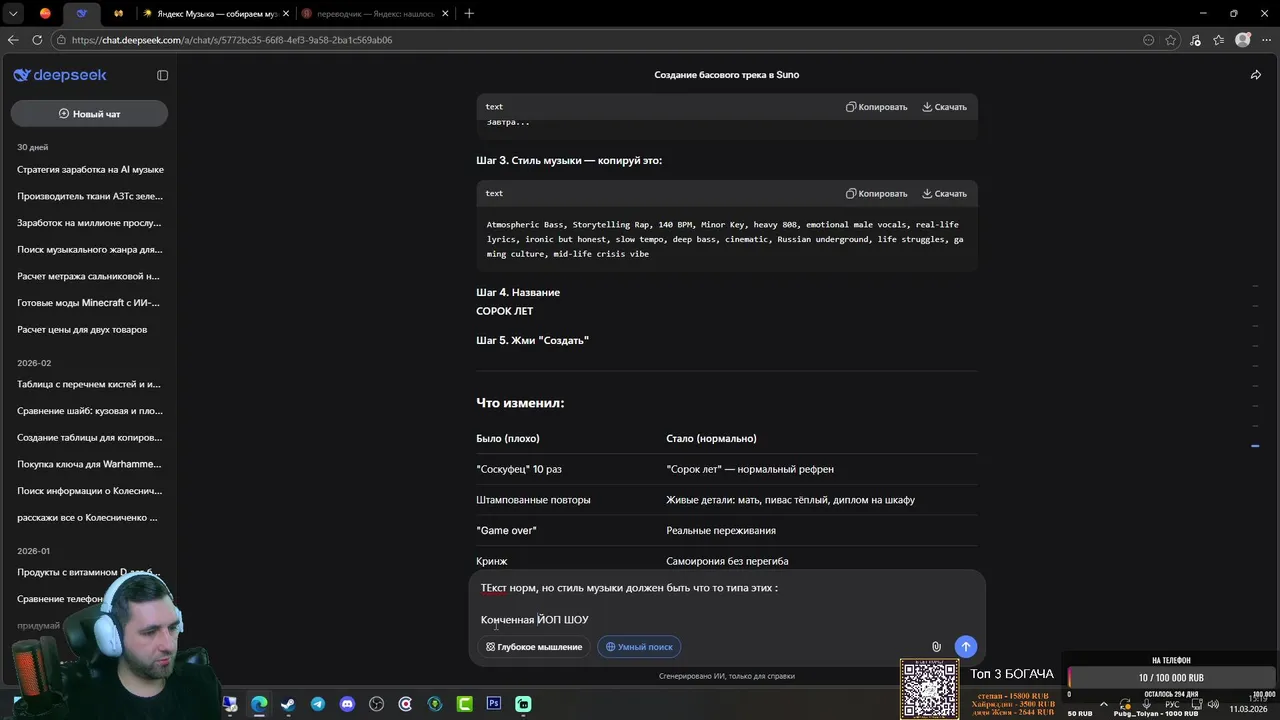Open a new browser tab

[x=469, y=13]
